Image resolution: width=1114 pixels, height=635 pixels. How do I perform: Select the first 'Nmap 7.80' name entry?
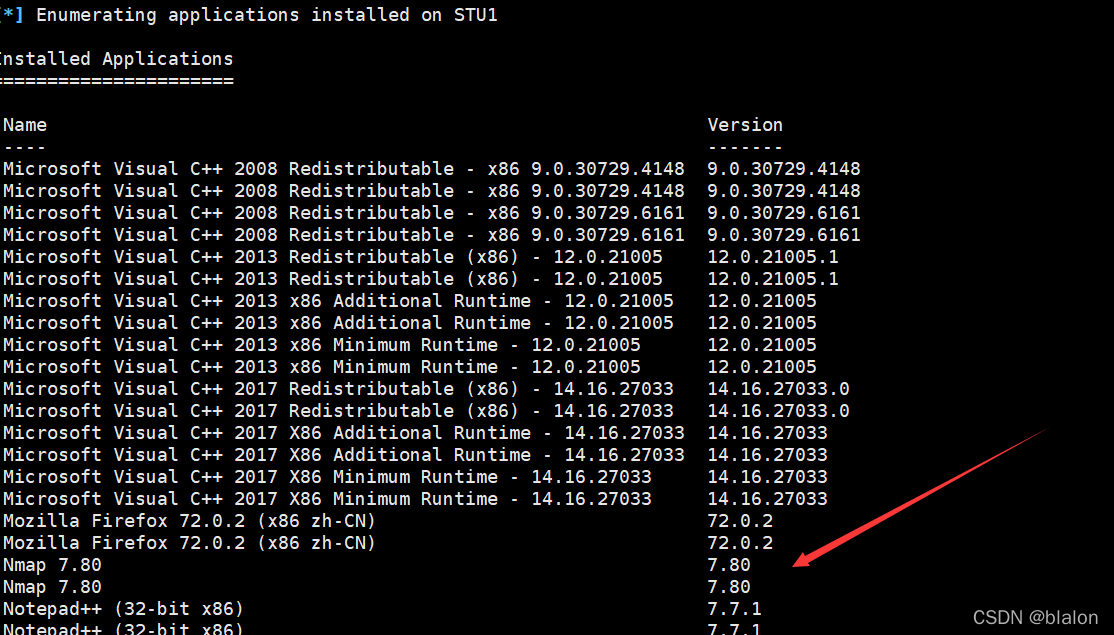coord(53,565)
